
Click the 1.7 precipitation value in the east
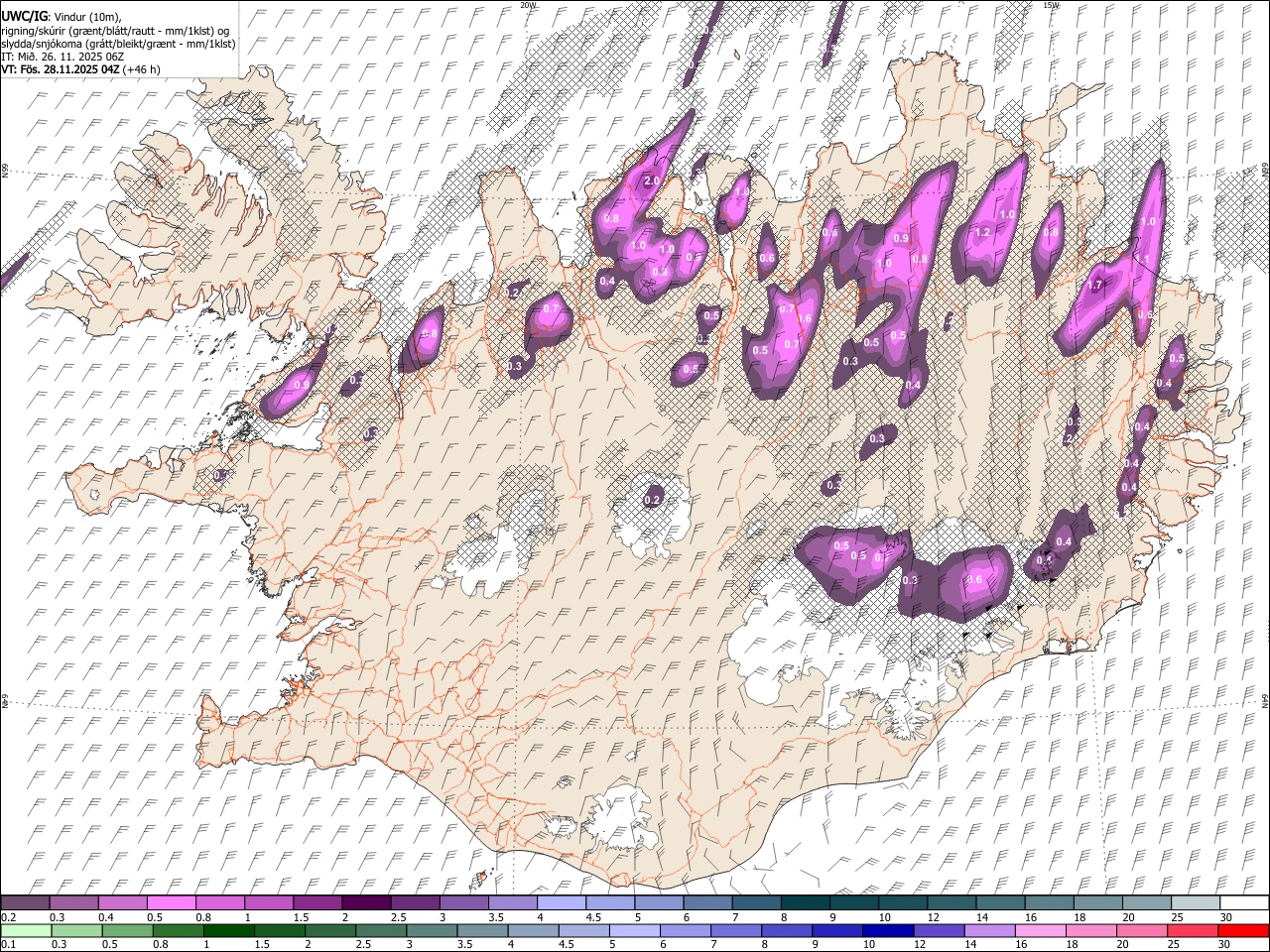click(1095, 286)
